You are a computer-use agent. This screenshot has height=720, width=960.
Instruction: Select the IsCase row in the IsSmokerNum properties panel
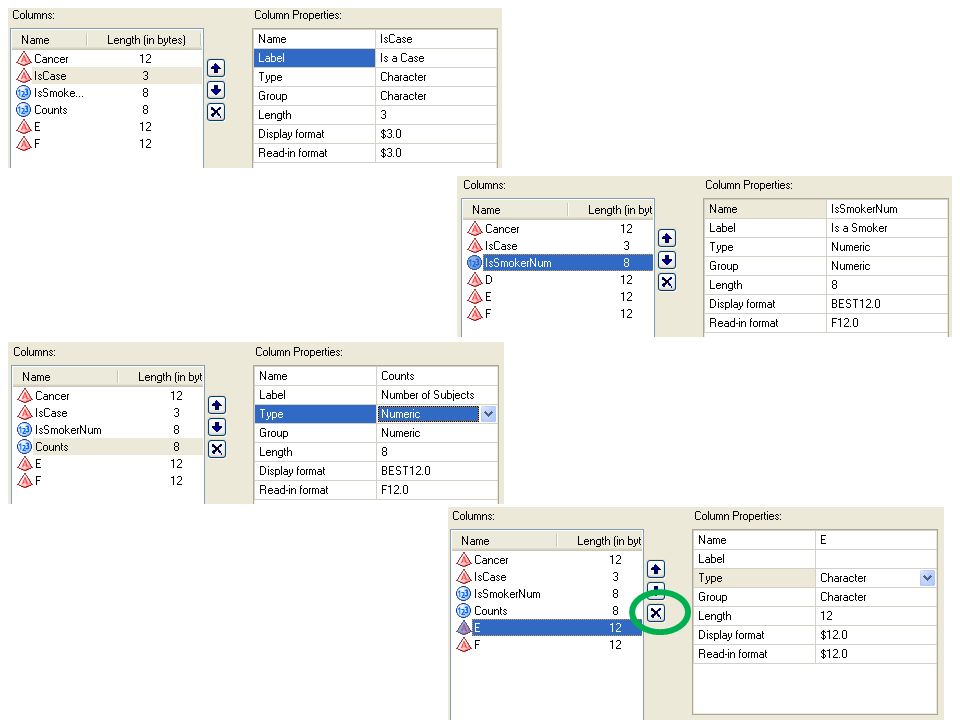(558, 246)
